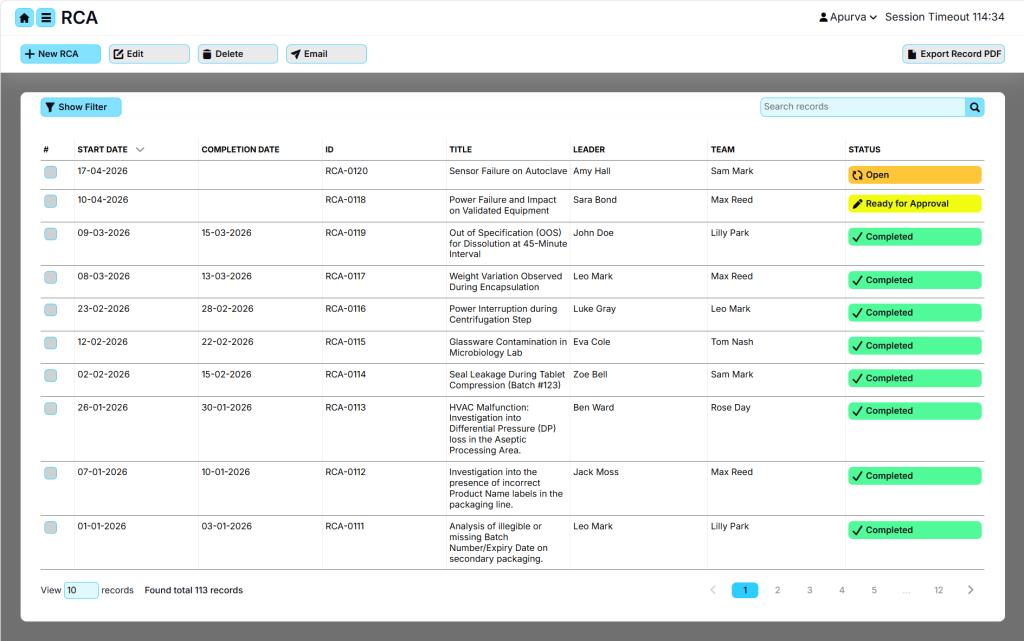
Task: Go to the Home icon
Action: click(x=24, y=18)
